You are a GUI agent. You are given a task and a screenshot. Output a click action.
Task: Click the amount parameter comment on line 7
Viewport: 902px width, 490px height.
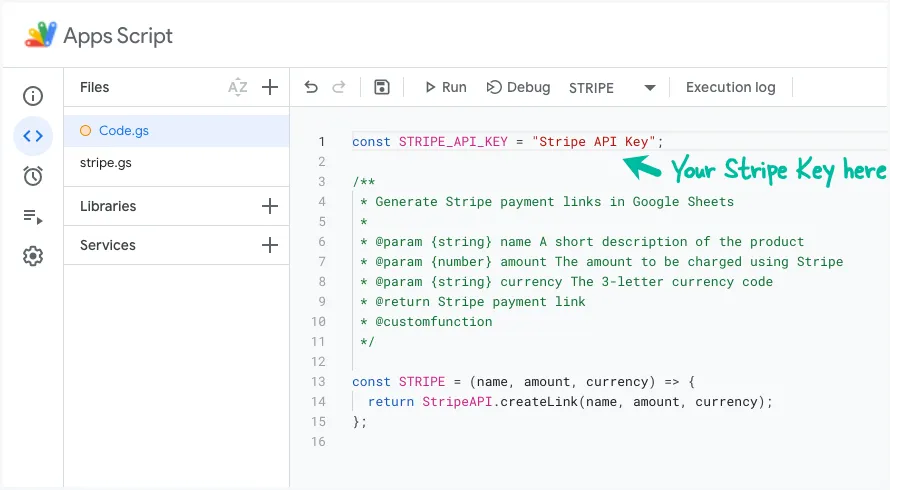pos(602,262)
